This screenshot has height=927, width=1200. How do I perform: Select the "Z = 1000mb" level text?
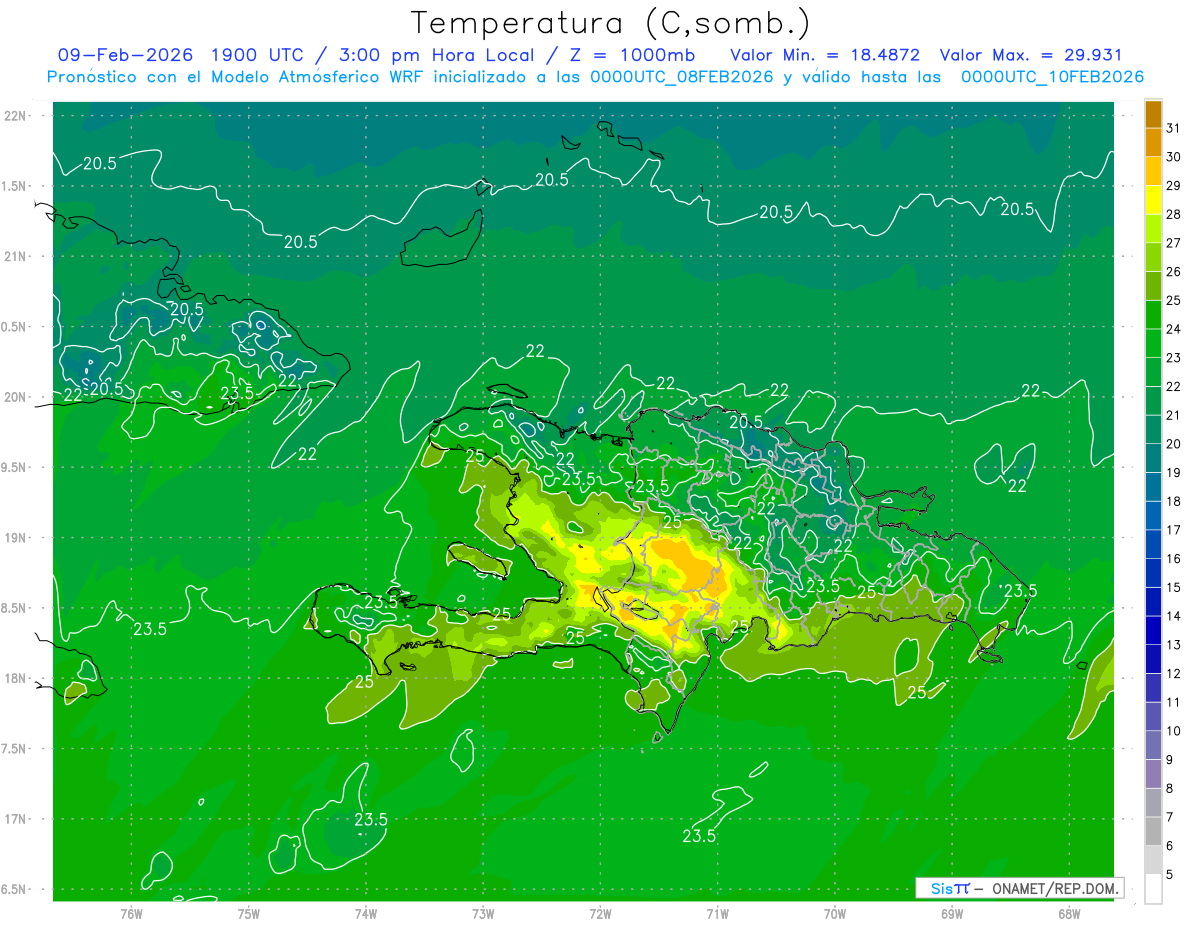click(x=630, y=55)
